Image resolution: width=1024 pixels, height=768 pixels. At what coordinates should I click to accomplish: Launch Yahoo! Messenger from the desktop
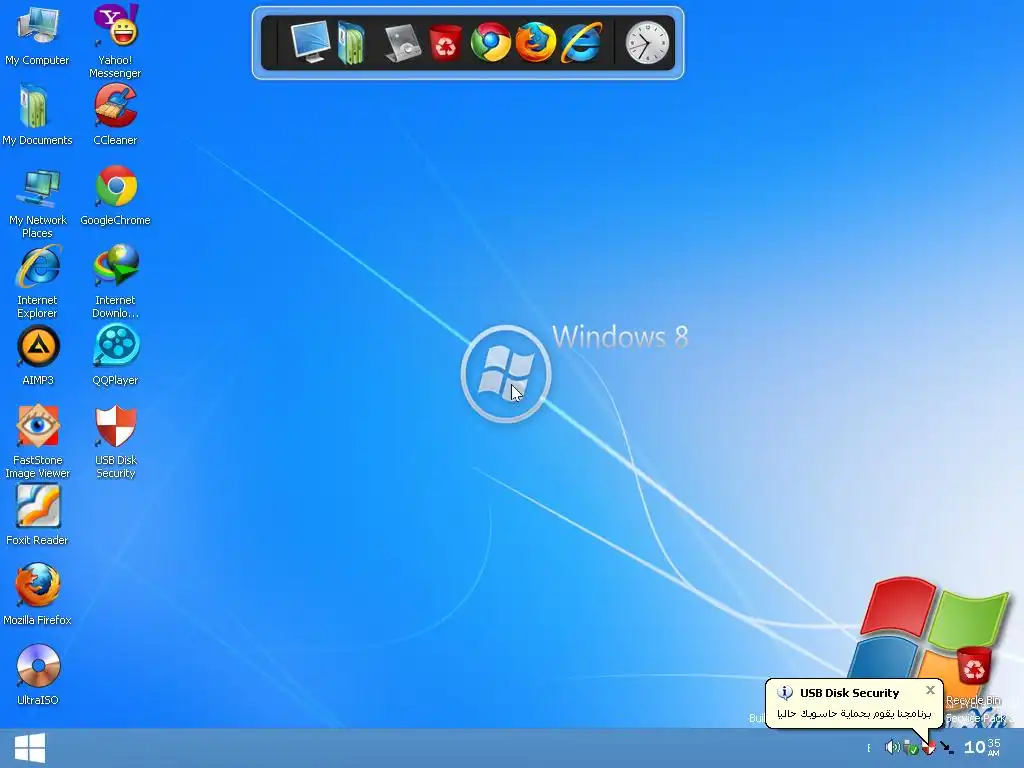point(116,40)
